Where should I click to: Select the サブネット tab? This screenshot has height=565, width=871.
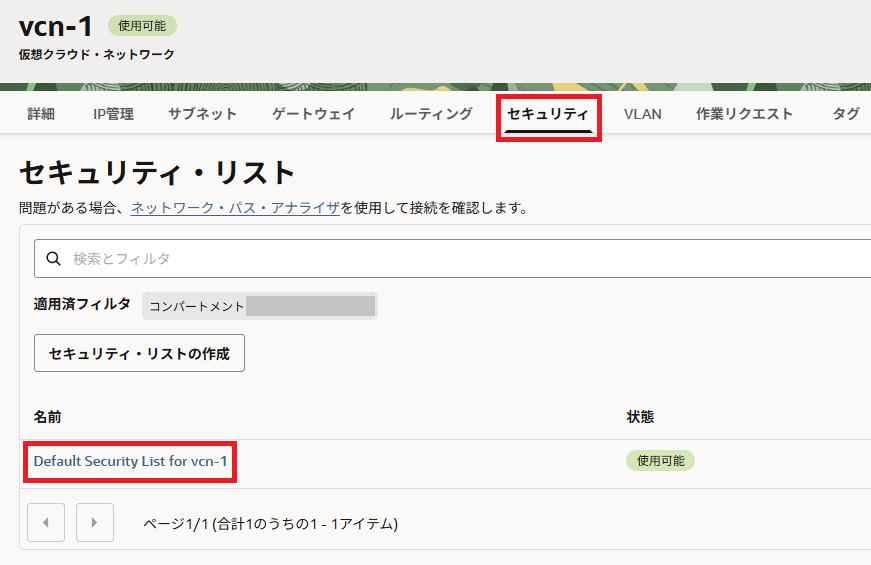[202, 114]
